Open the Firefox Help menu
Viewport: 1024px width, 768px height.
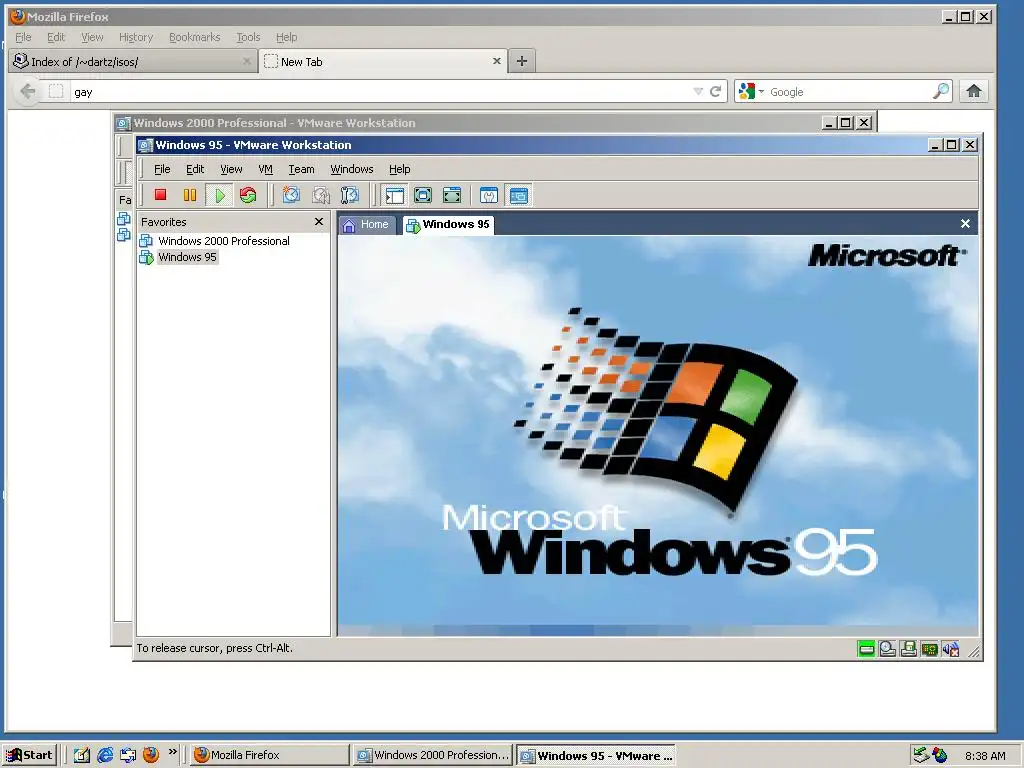point(286,37)
